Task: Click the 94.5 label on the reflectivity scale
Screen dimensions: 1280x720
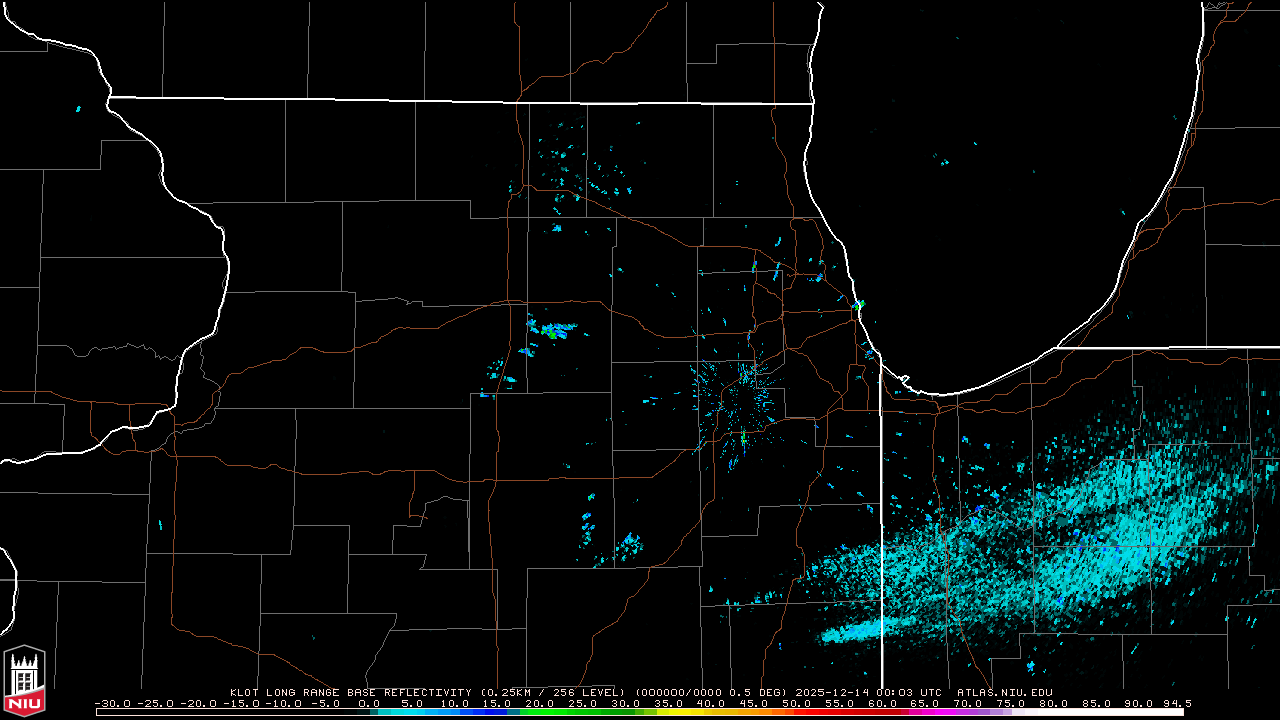Action: coord(1174,703)
